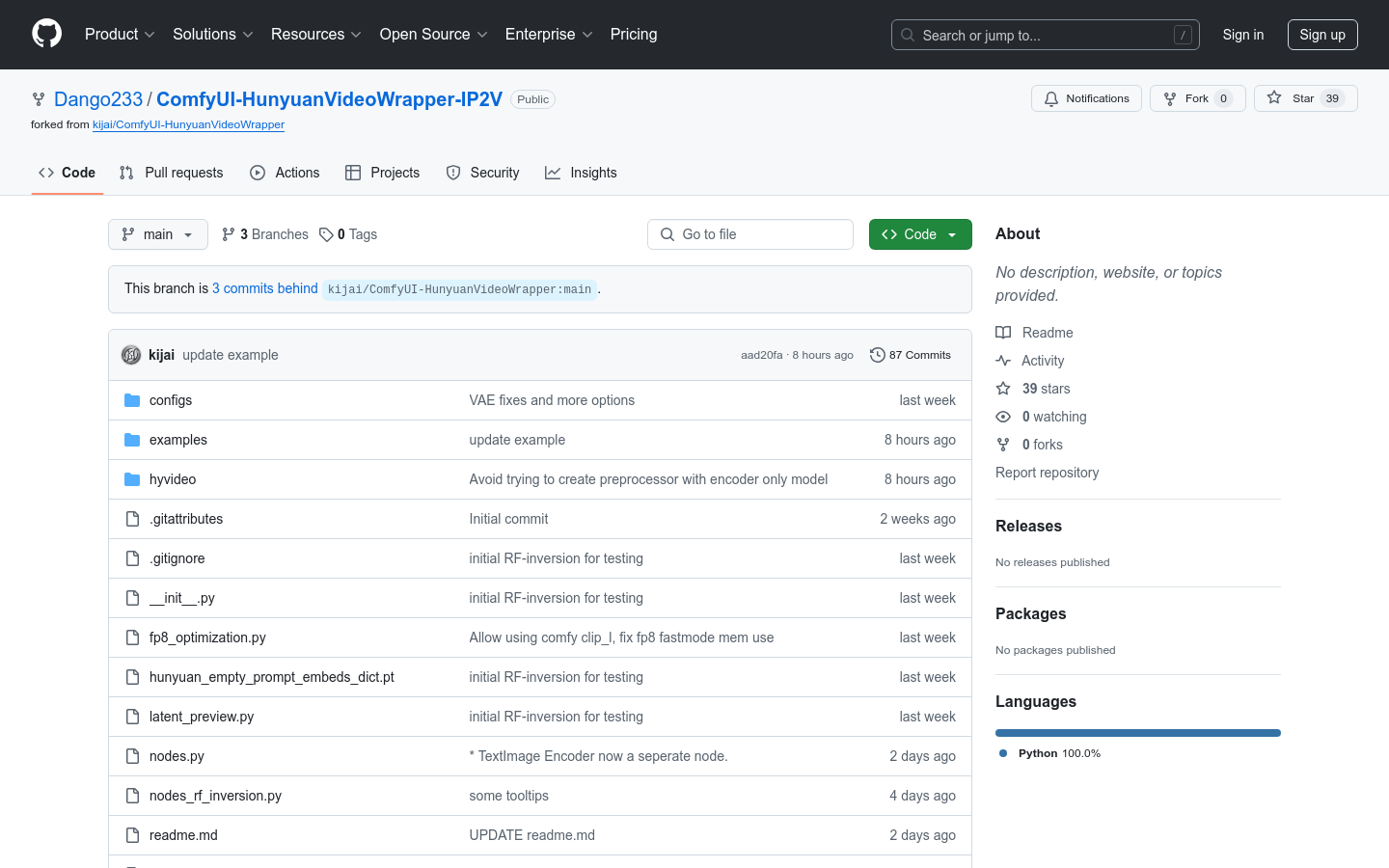Screen dimensions: 1389x868
Task: Click the search magnifier icon in header
Action: click(x=908, y=35)
